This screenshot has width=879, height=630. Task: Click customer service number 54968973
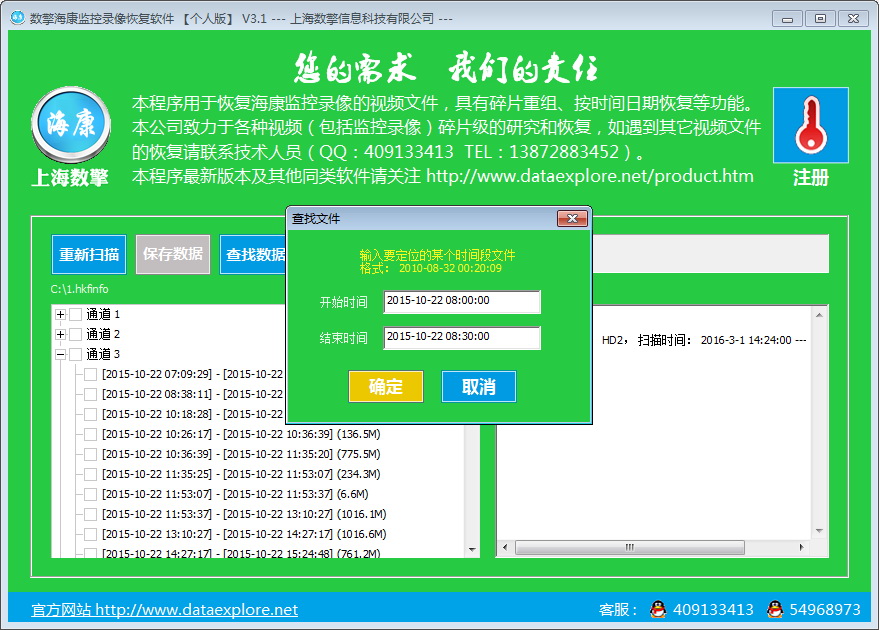pos(825,609)
